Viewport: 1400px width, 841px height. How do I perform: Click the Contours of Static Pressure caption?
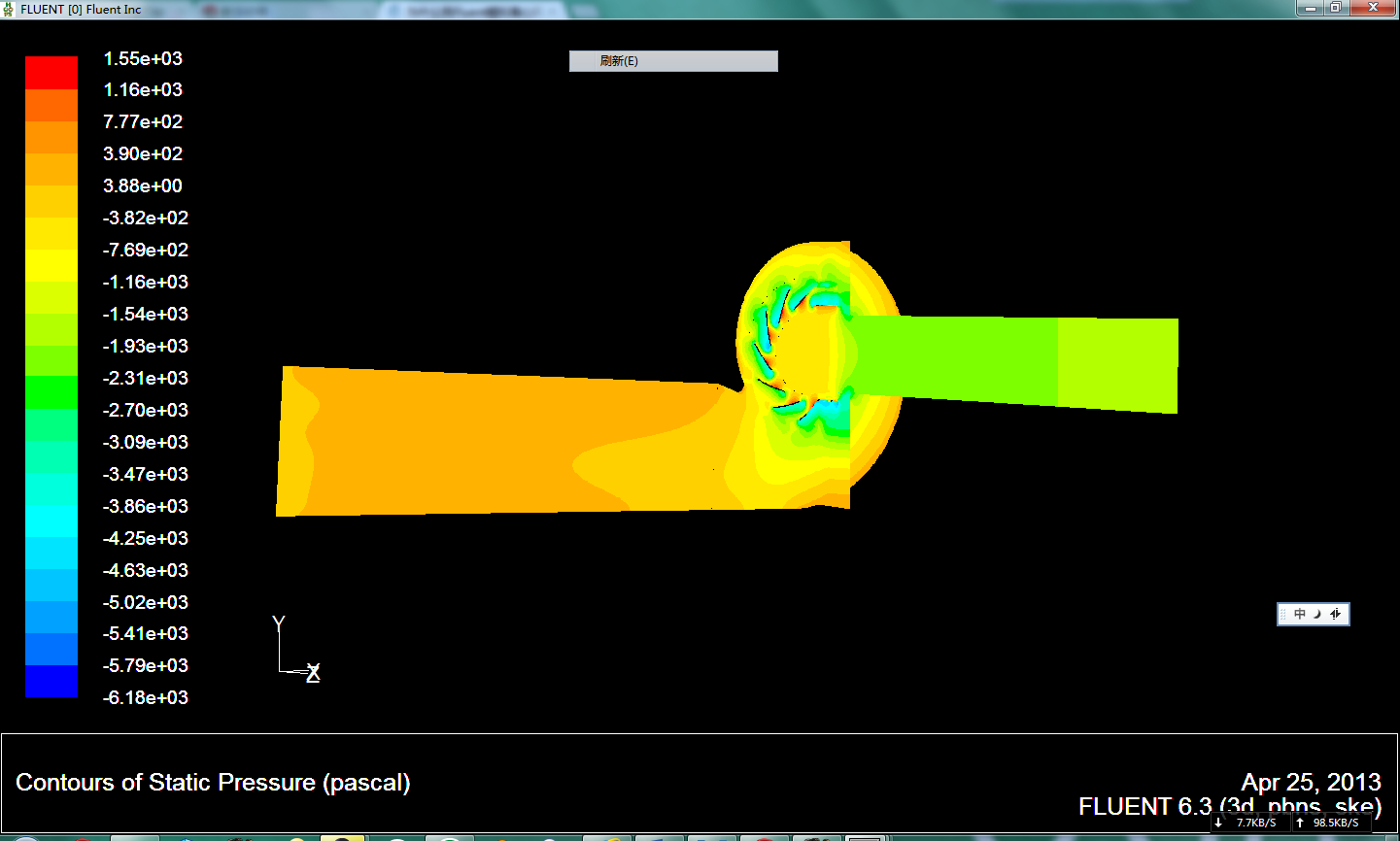[x=213, y=783]
